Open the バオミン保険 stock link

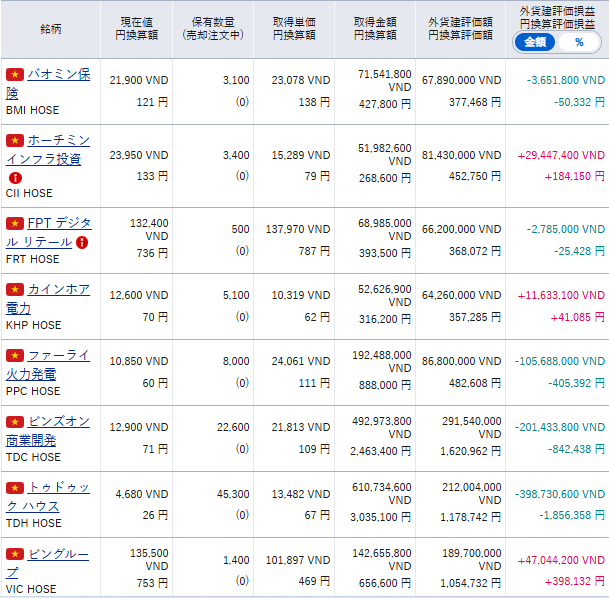click(x=58, y=75)
